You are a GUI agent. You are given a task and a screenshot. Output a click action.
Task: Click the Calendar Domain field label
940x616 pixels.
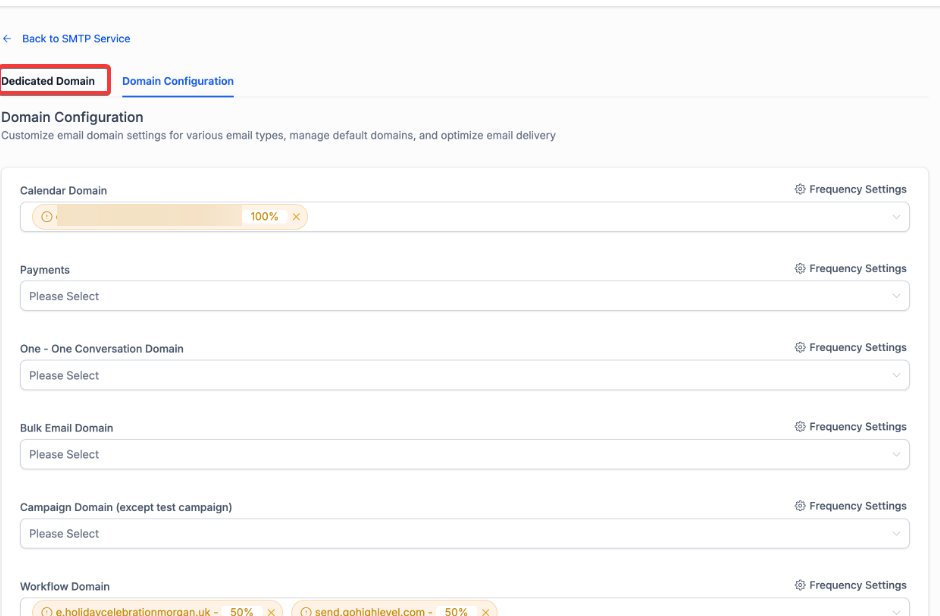[x=64, y=191]
